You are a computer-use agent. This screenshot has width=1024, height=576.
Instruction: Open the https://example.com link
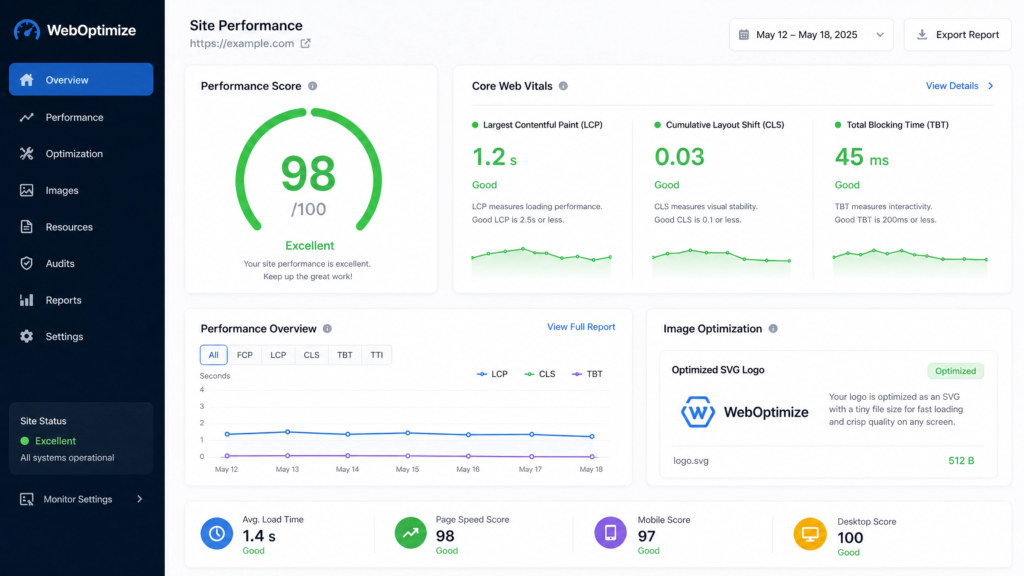[x=242, y=43]
